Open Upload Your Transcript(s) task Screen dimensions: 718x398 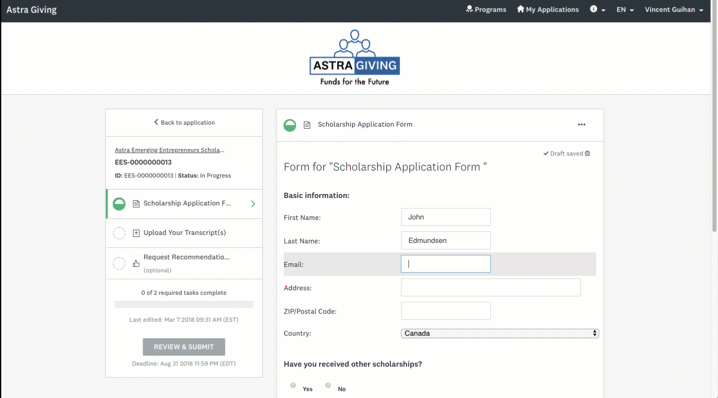[184, 233]
